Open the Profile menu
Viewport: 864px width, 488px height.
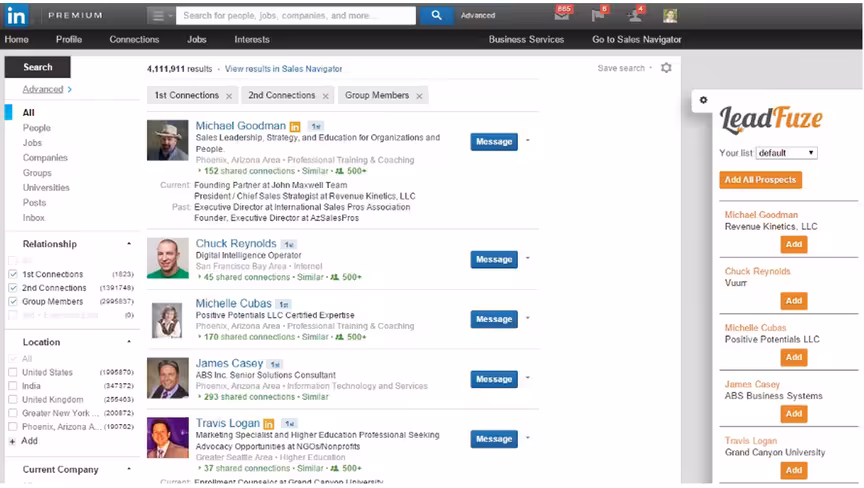click(69, 40)
